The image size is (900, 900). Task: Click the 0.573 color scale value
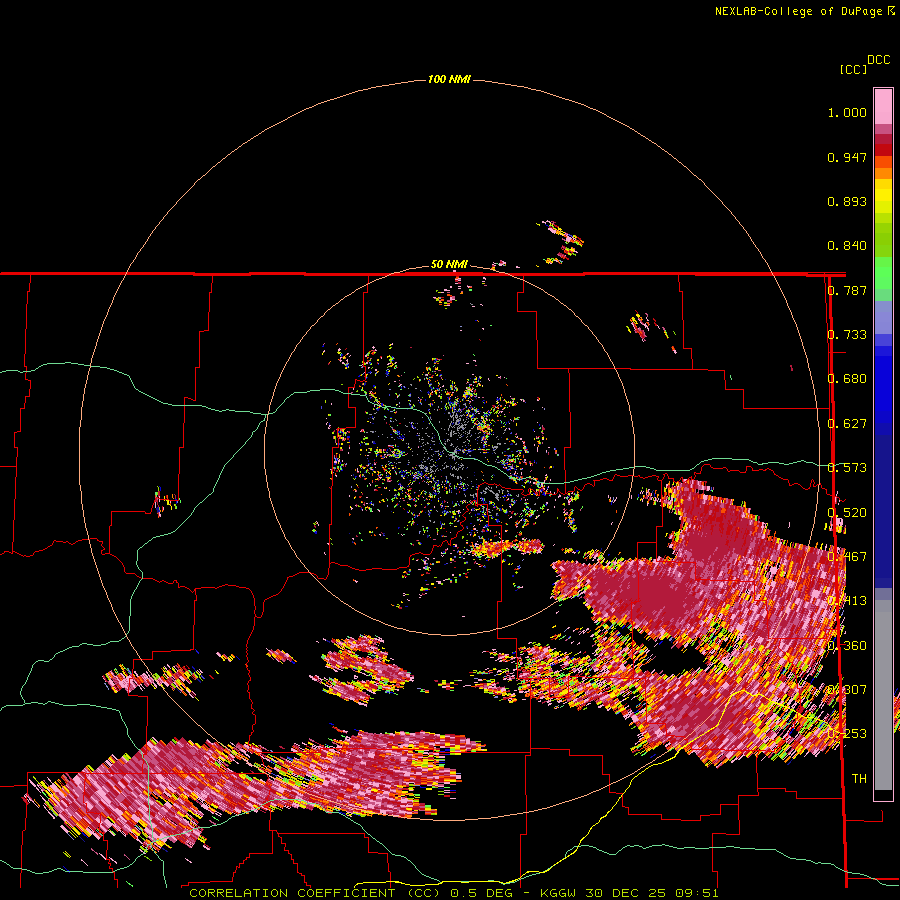847,468
